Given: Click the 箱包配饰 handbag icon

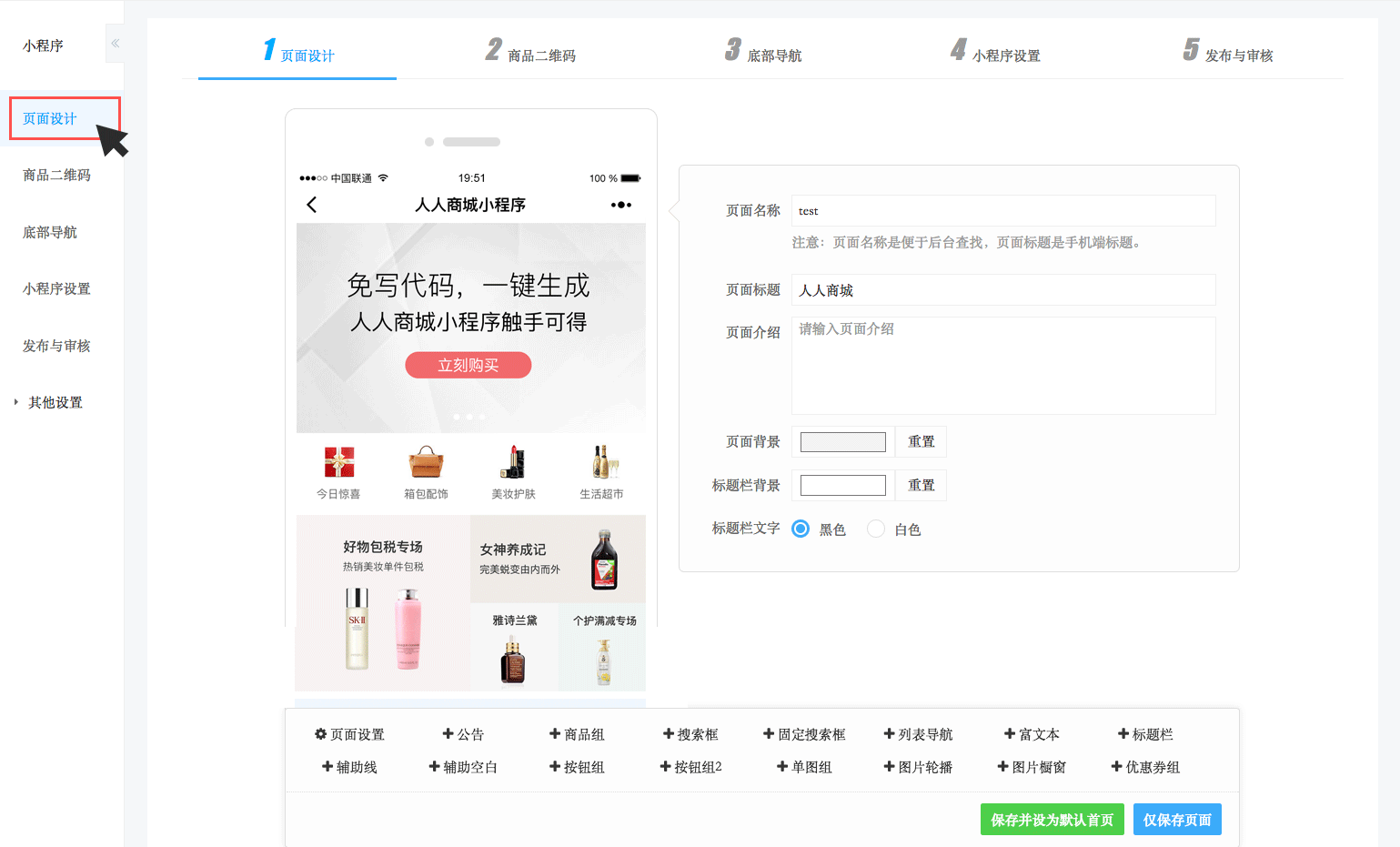Looking at the screenshot, I should [426, 462].
